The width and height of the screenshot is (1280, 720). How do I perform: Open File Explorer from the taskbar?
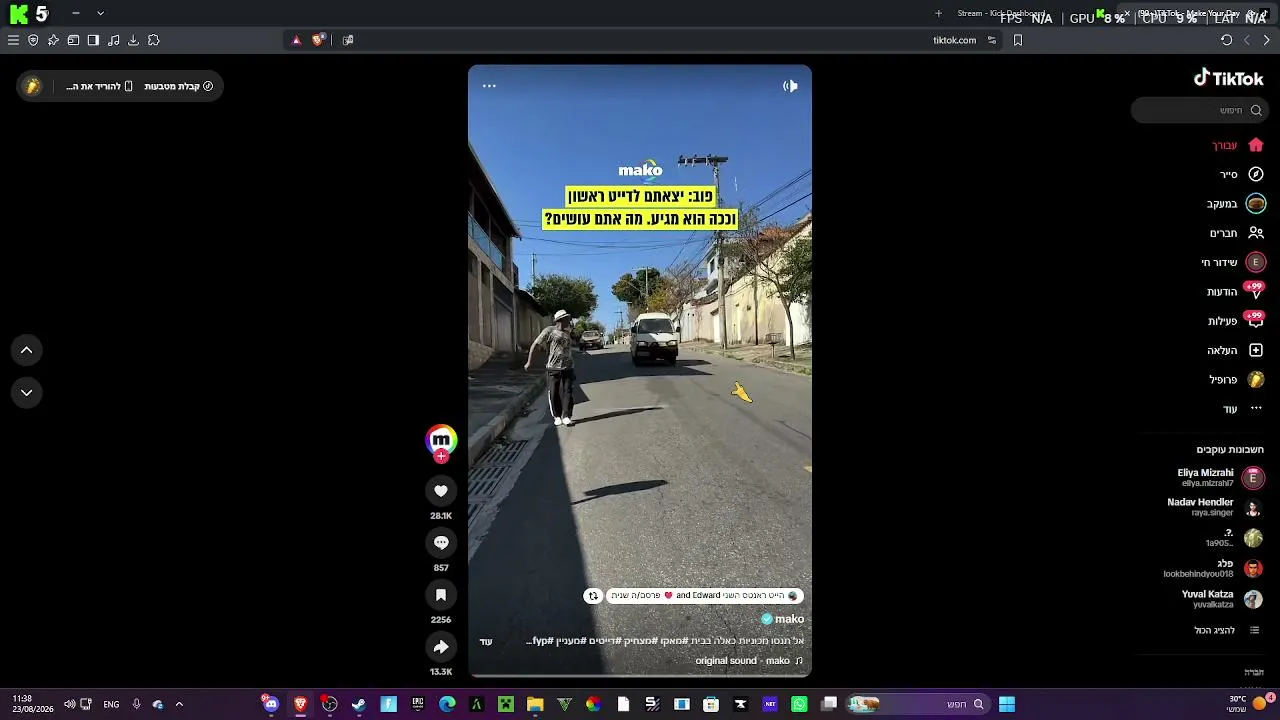pyautogui.click(x=535, y=704)
